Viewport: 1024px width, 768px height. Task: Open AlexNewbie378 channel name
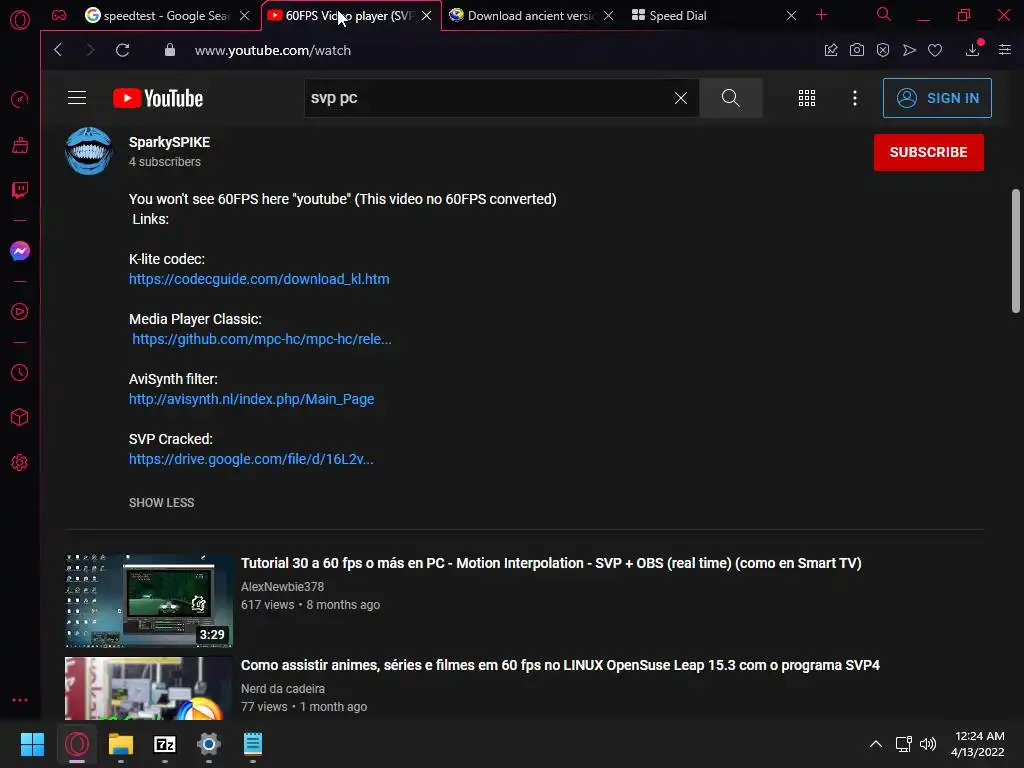point(282,586)
